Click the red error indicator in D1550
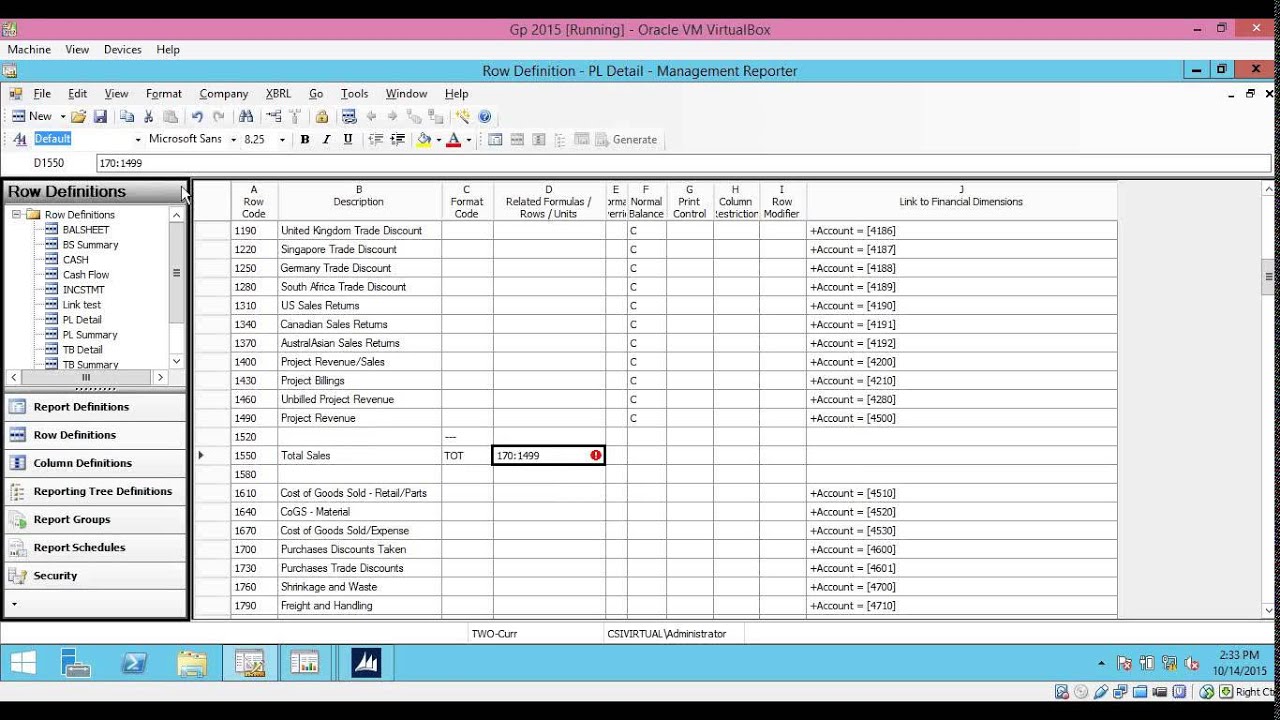Viewport: 1280px width, 720px height. 596,455
